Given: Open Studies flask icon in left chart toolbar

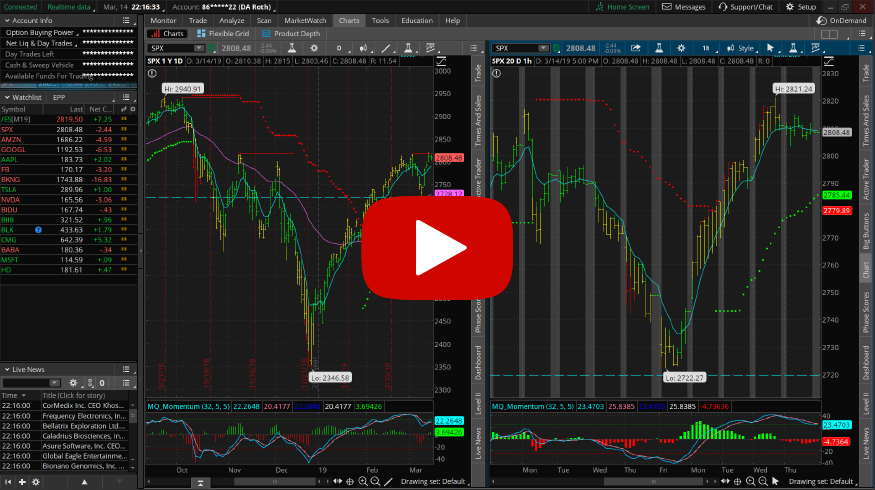Looking at the screenshot, I should click(x=291, y=48).
